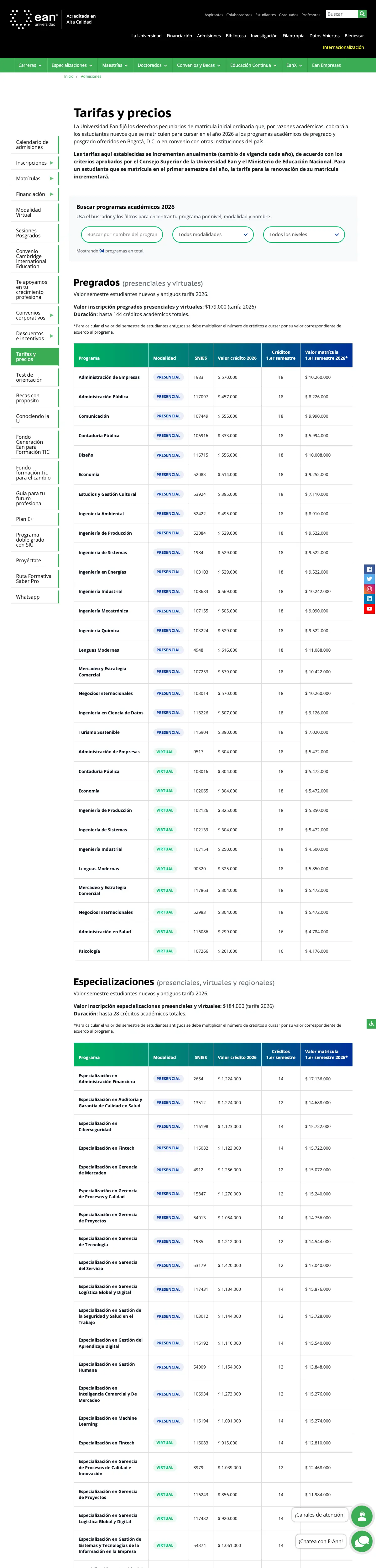The width and height of the screenshot is (376, 1568).
Task: Open the LinkedIn social icon
Action: tap(369, 599)
